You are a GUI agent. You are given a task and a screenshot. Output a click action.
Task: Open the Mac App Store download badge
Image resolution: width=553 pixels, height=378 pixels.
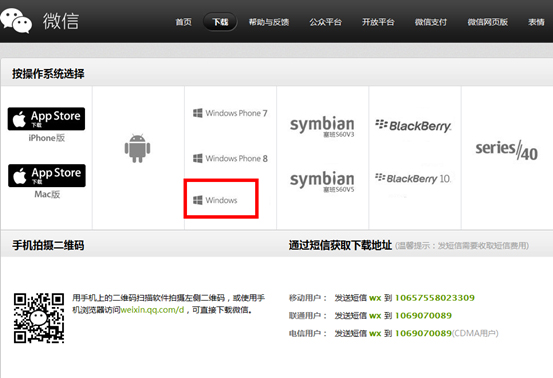pyautogui.click(x=47, y=176)
